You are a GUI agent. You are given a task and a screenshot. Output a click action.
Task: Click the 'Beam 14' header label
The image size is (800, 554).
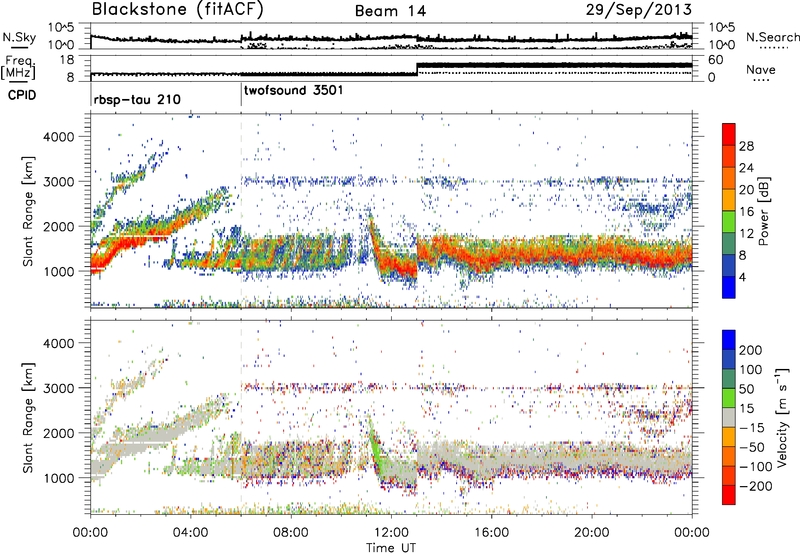[x=390, y=11]
